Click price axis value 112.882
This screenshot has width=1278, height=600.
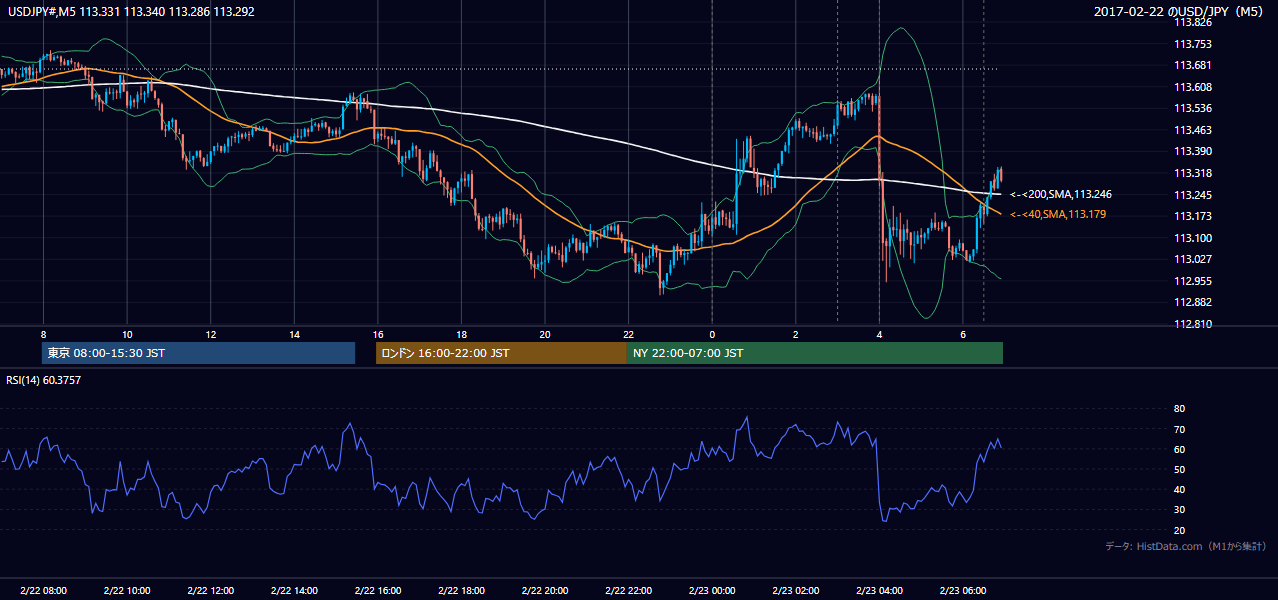(1194, 302)
